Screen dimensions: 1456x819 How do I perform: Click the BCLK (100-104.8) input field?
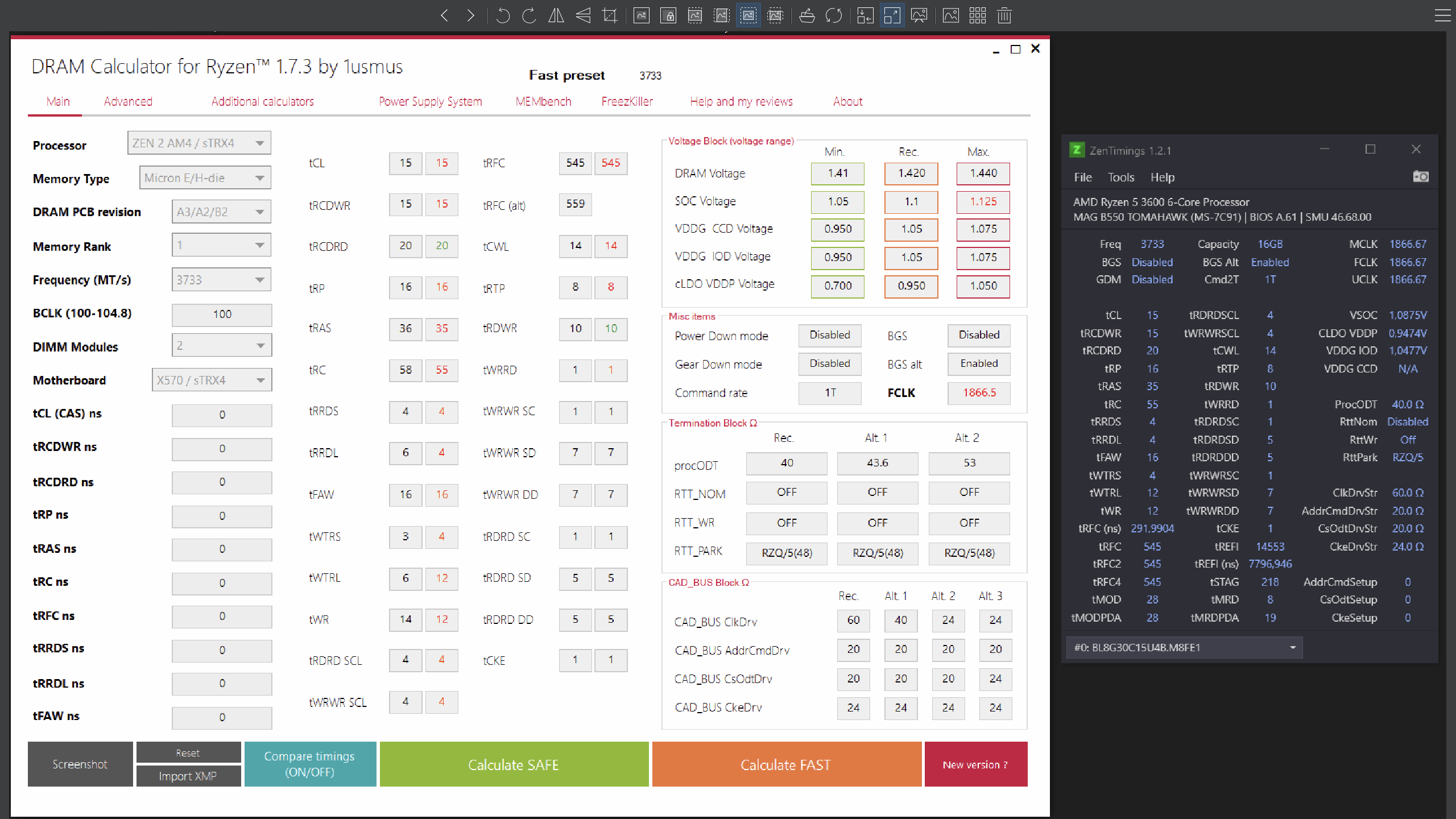pyautogui.click(x=222, y=315)
